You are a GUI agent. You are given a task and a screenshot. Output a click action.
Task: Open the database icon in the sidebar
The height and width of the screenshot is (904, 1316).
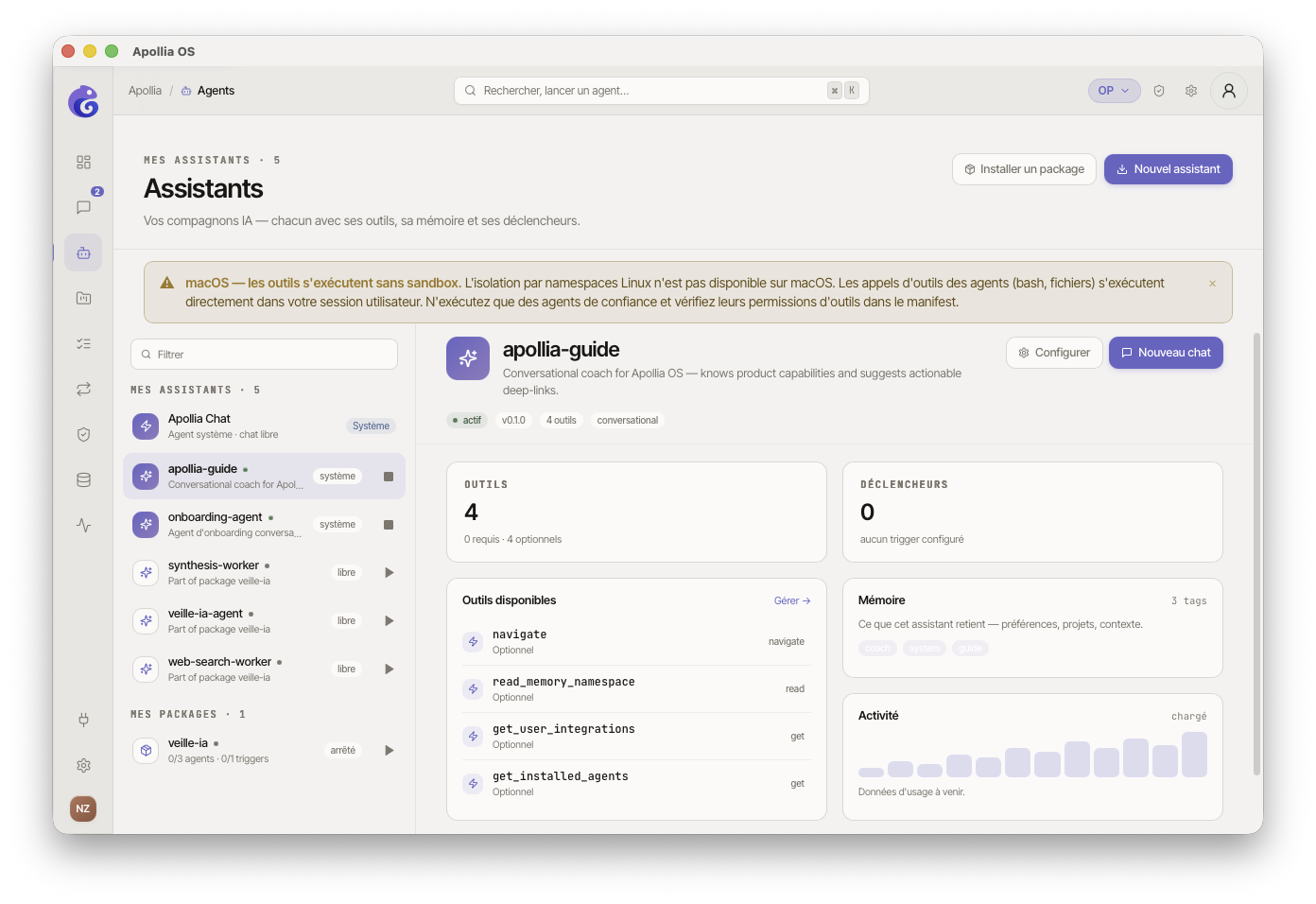click(83, 479)
